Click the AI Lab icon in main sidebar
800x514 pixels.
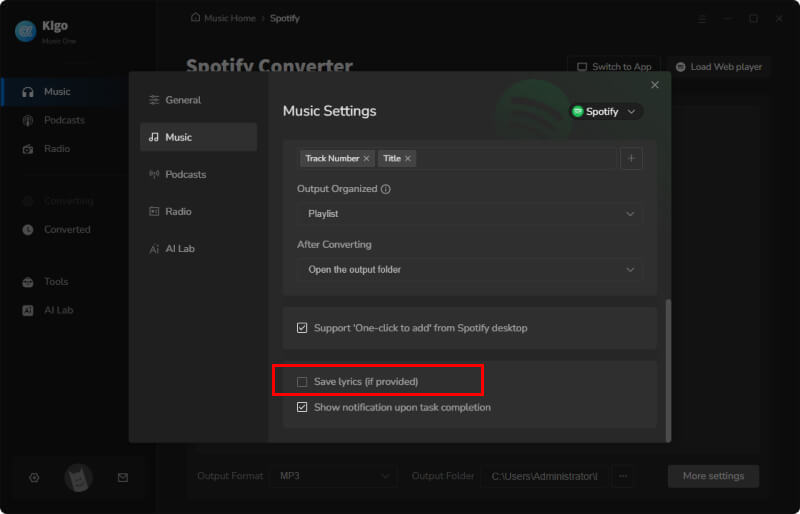[x=28, y=310]
